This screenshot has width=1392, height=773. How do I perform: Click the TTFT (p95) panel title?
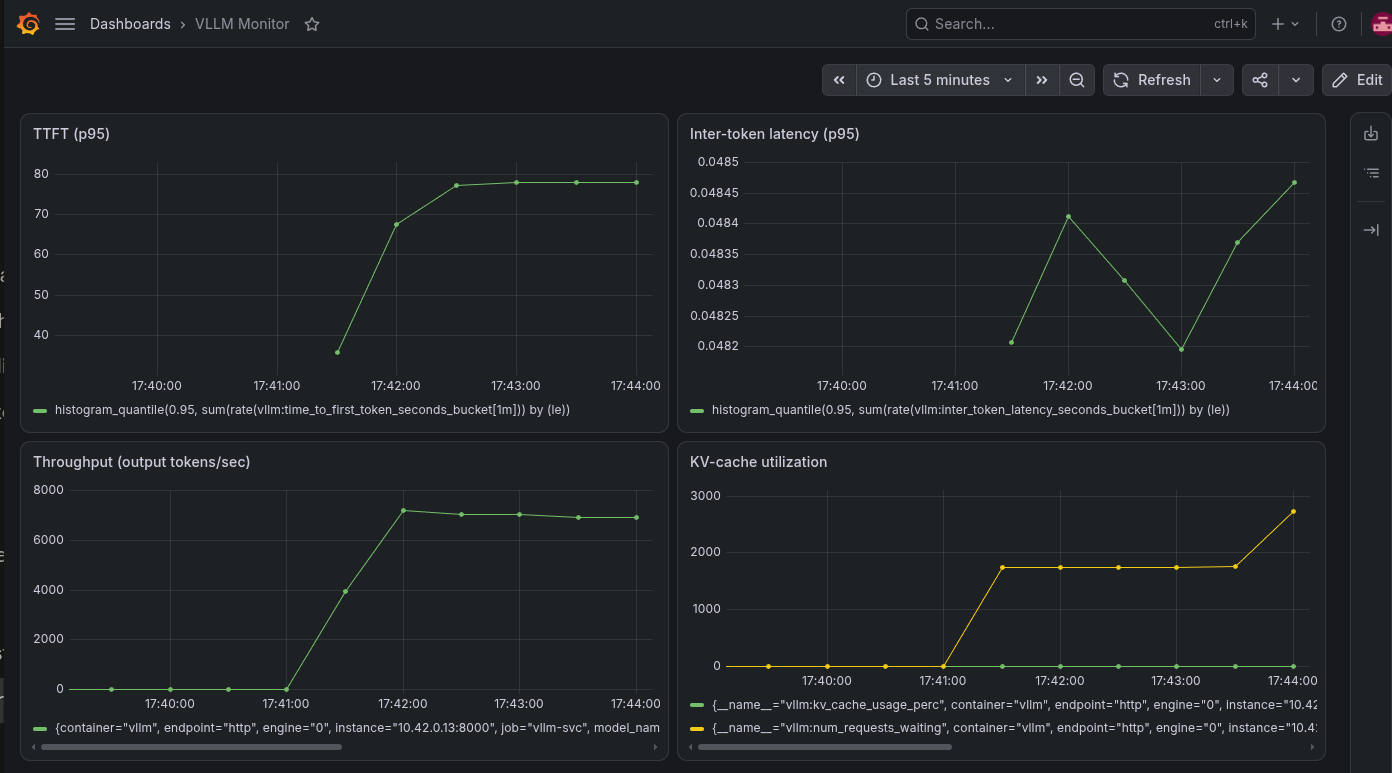pyautogui.click(x=71, y=134)
